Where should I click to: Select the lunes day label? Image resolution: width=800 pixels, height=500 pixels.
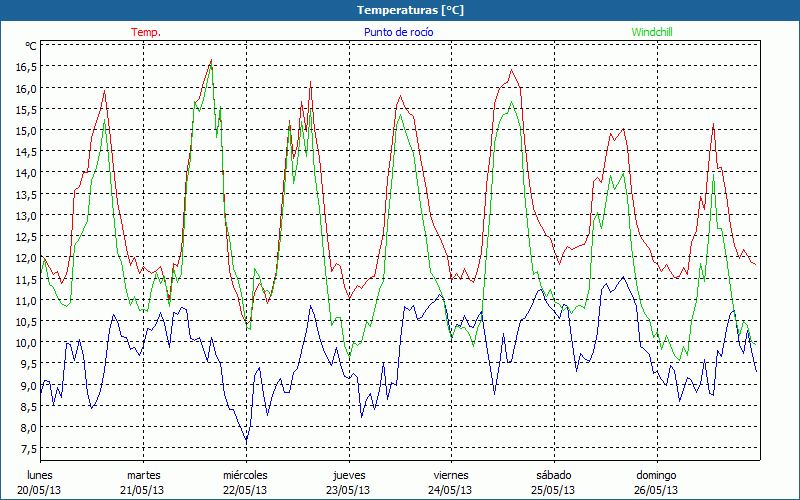(40, 475)
